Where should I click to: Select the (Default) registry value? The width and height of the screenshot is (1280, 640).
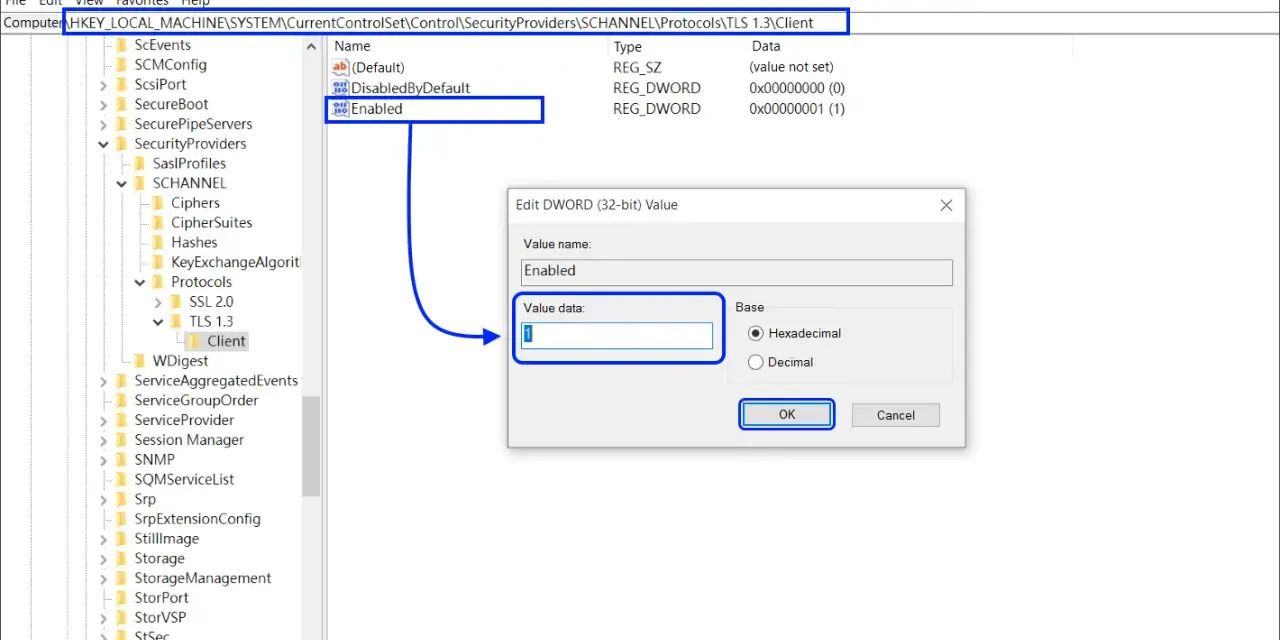378,67
